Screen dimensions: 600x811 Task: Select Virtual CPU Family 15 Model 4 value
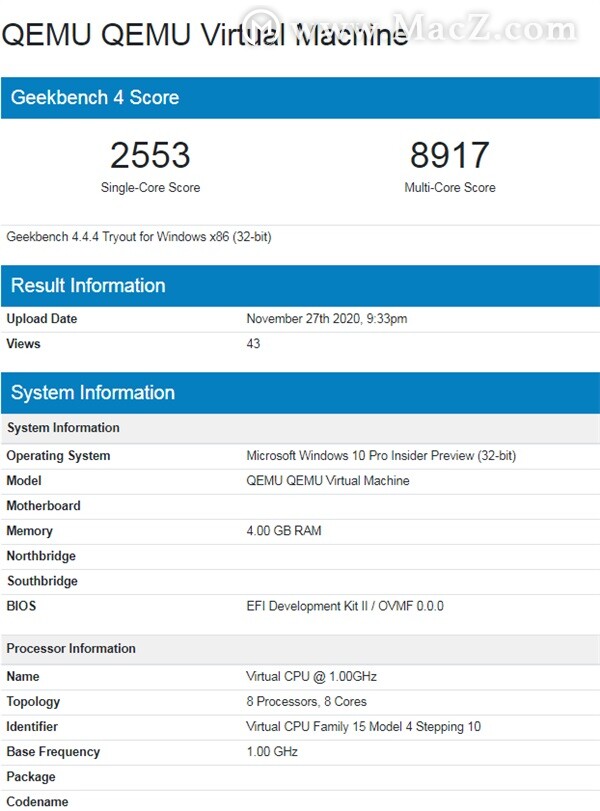[364, 727]
